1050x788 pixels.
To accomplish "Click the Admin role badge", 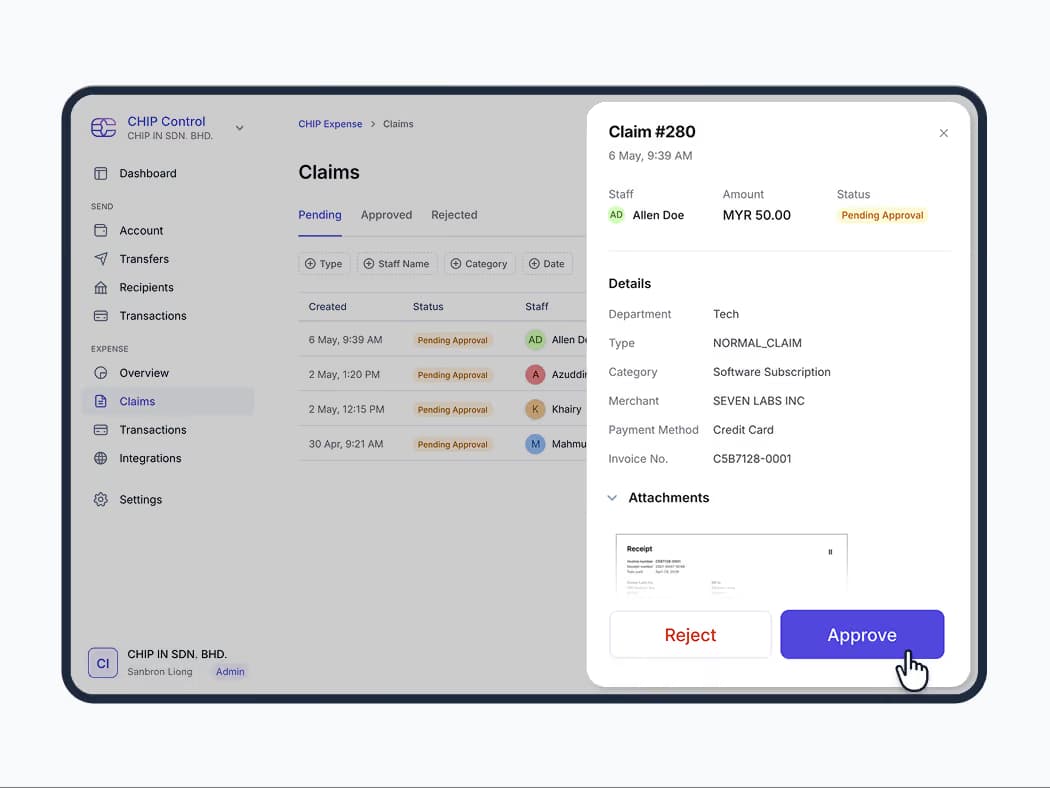I will 230,672.
